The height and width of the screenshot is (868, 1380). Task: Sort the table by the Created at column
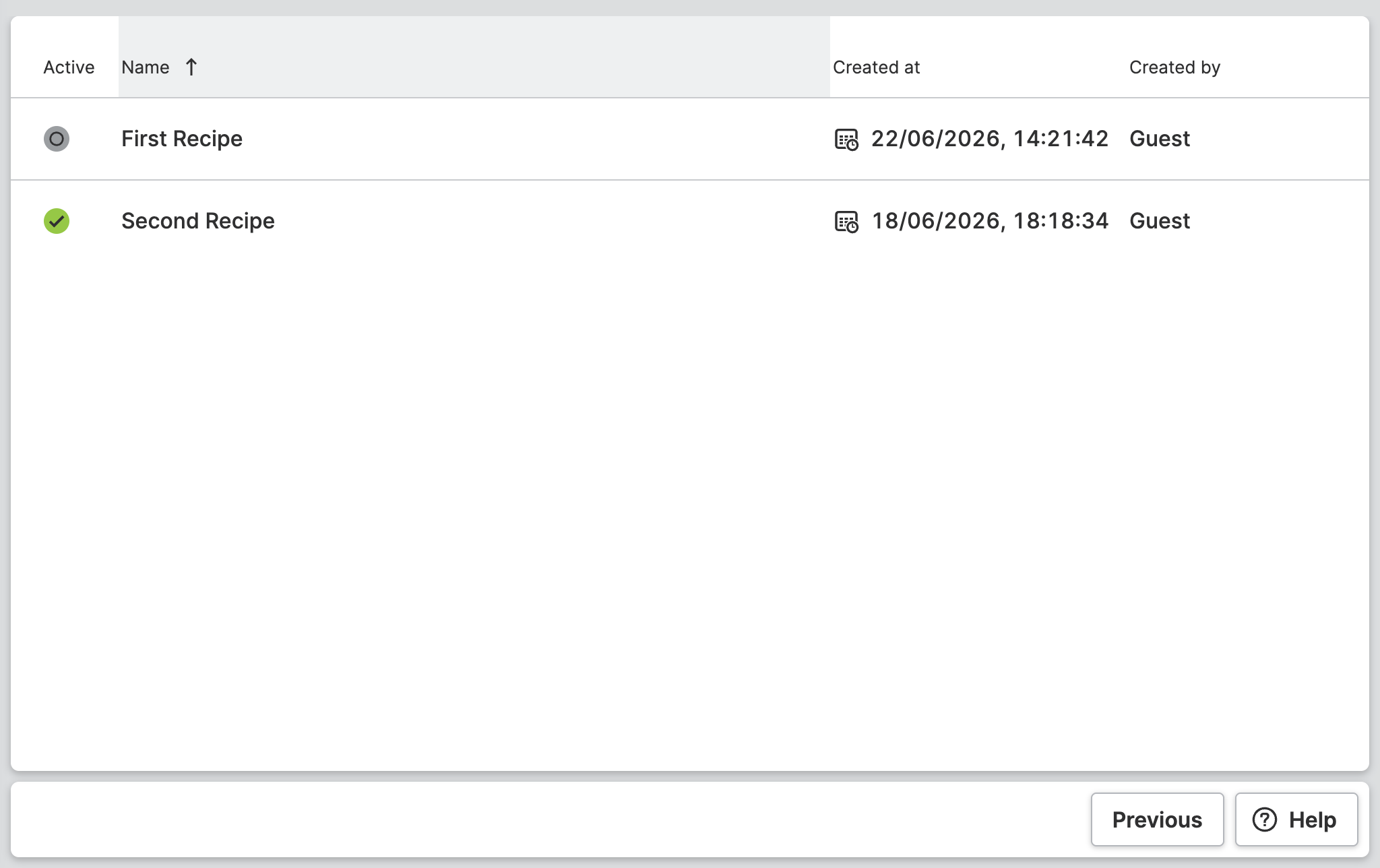[x=876, y=67]
